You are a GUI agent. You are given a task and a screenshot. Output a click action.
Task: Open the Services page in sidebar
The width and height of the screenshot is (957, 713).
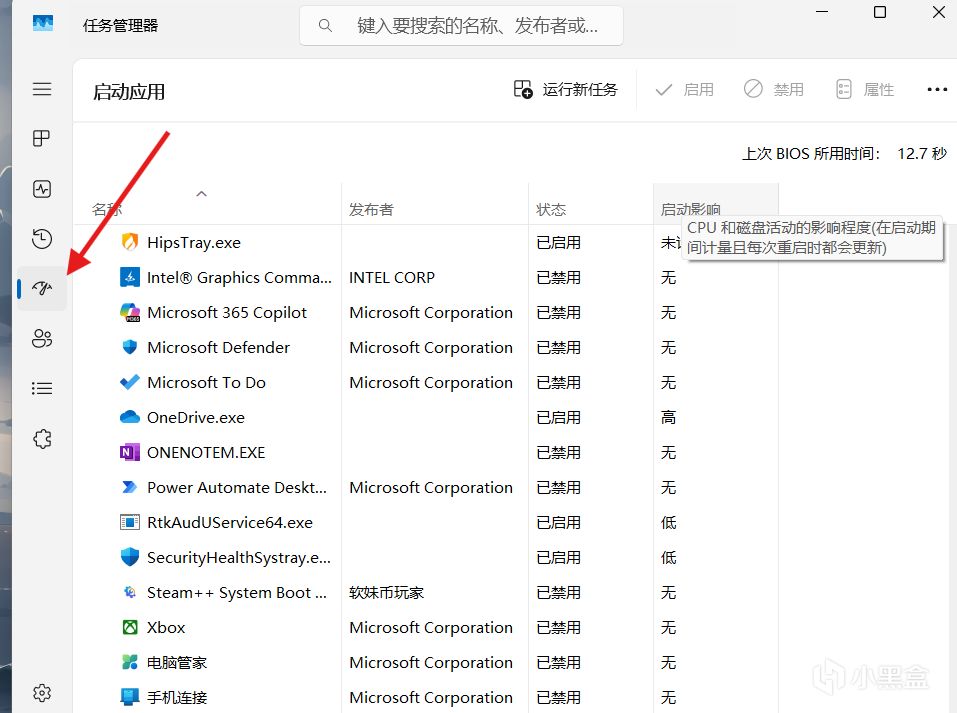pos(42,438)
